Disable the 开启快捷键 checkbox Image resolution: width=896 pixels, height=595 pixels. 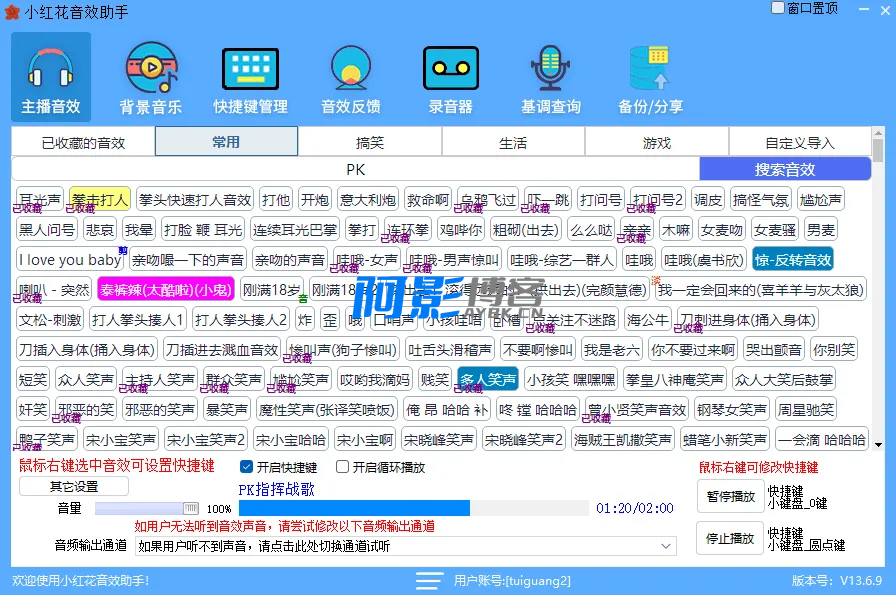(247, 467)
